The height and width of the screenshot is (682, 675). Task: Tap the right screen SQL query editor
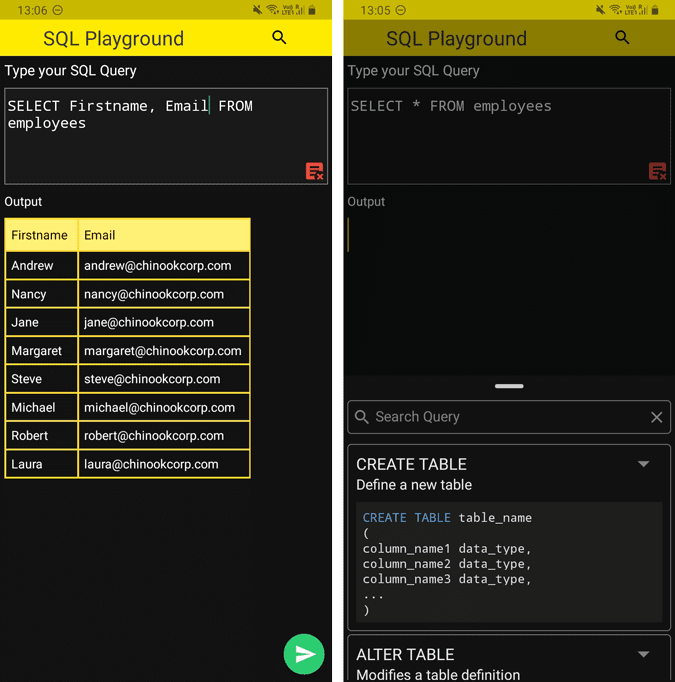pos(509,136)
